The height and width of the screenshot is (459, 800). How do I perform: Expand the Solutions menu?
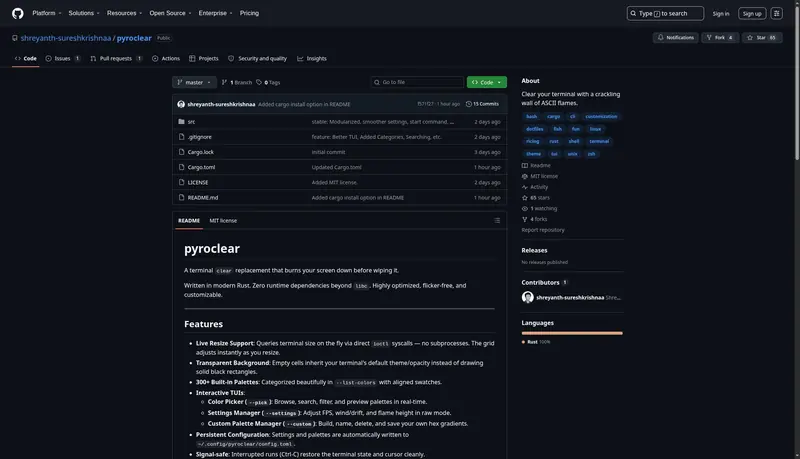pyautogui.click(x=84, y=13)
